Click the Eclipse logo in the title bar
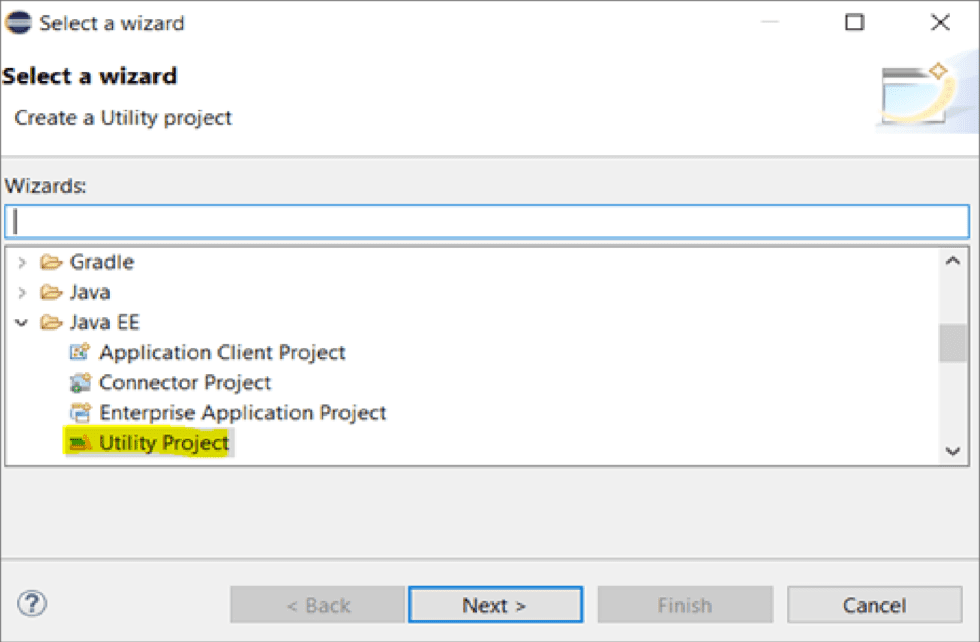Image resolution: width=980 pixels, height=642 pixels. (x=19, y=22)
